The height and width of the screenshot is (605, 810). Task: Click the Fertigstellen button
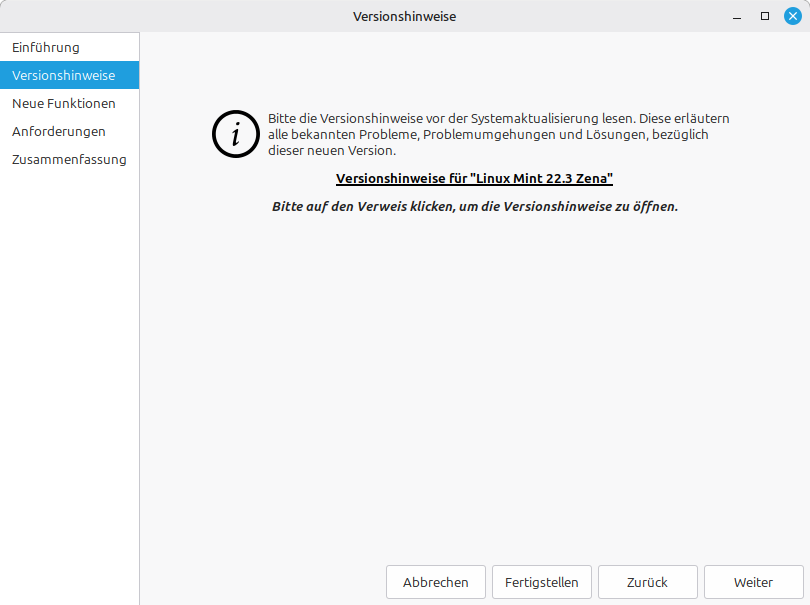541,582
